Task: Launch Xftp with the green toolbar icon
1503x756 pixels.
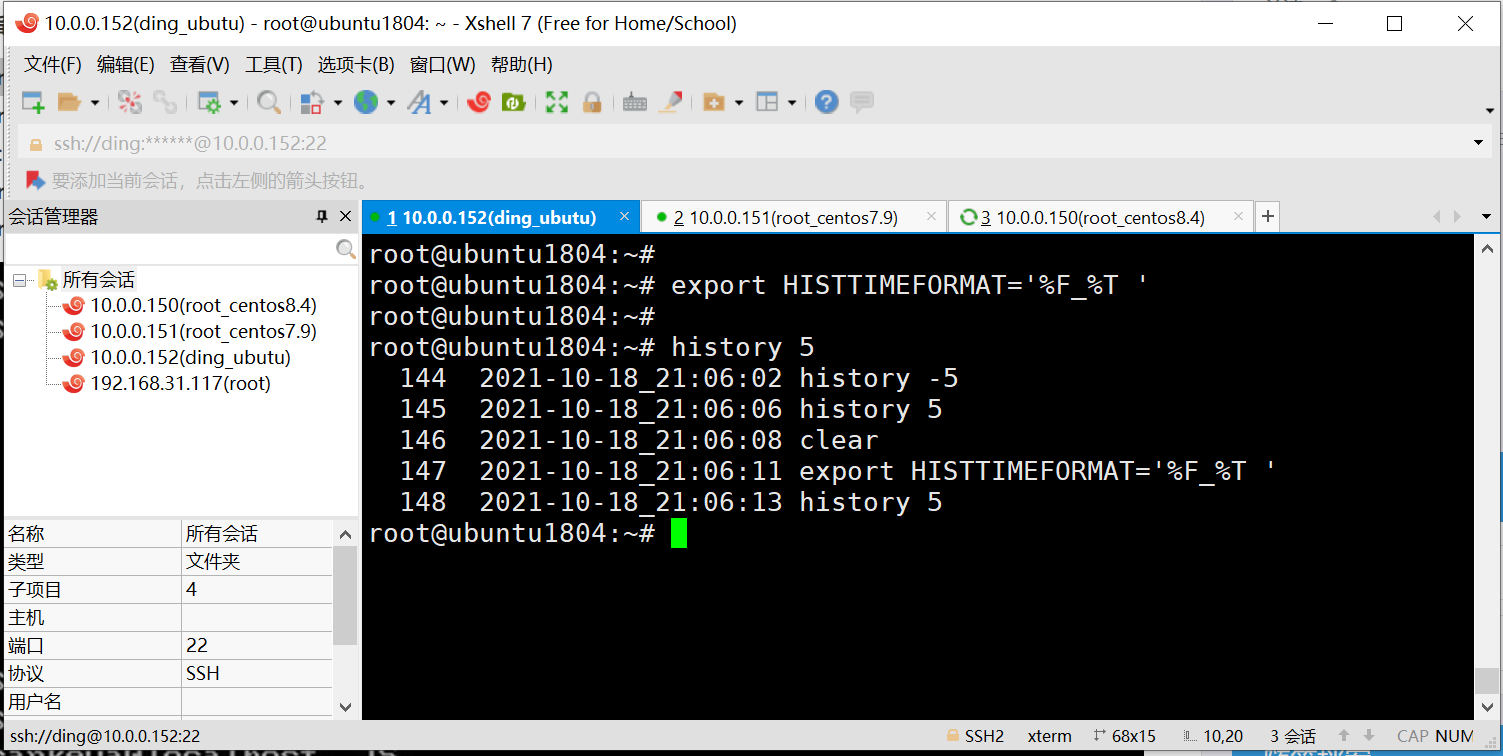Action: pyautogui.click(x=514, y=102)
